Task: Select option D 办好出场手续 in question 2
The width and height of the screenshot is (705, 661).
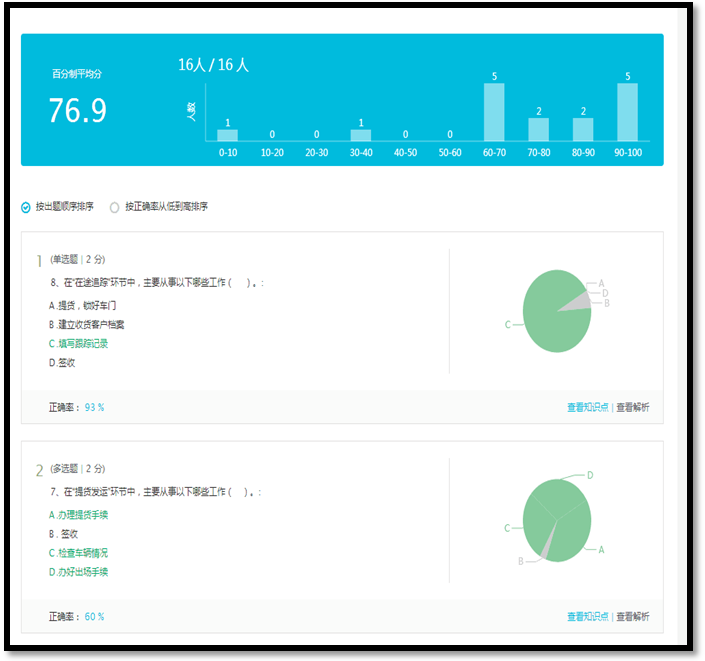Action: coord(78,572)
